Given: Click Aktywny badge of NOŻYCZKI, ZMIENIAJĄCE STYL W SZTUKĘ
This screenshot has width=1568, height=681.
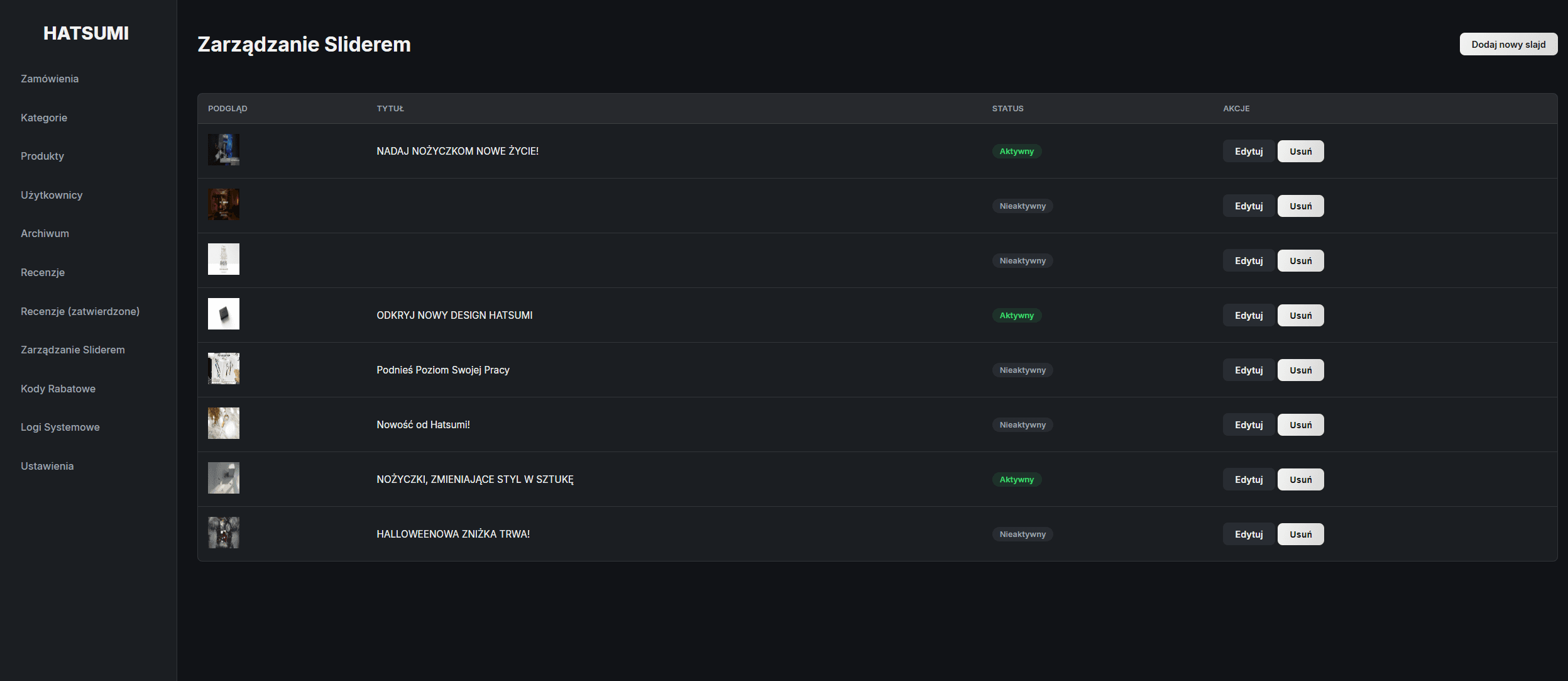Looking at the screenshot, I should [1016, 479].
